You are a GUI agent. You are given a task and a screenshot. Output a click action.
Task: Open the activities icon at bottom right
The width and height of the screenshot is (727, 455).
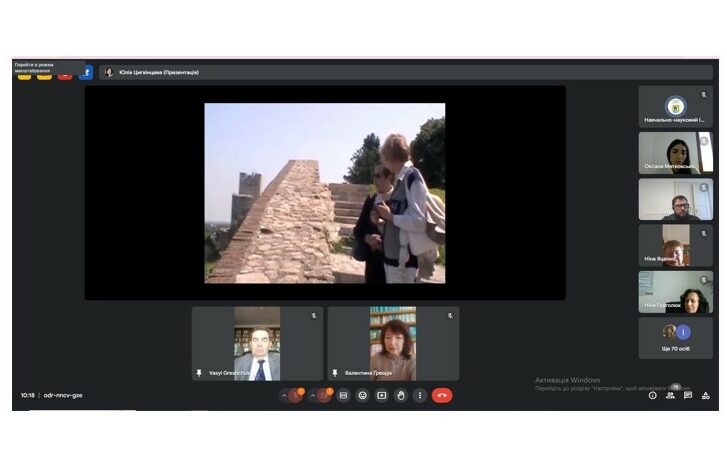pyautogui.click(x=706, y=395)
